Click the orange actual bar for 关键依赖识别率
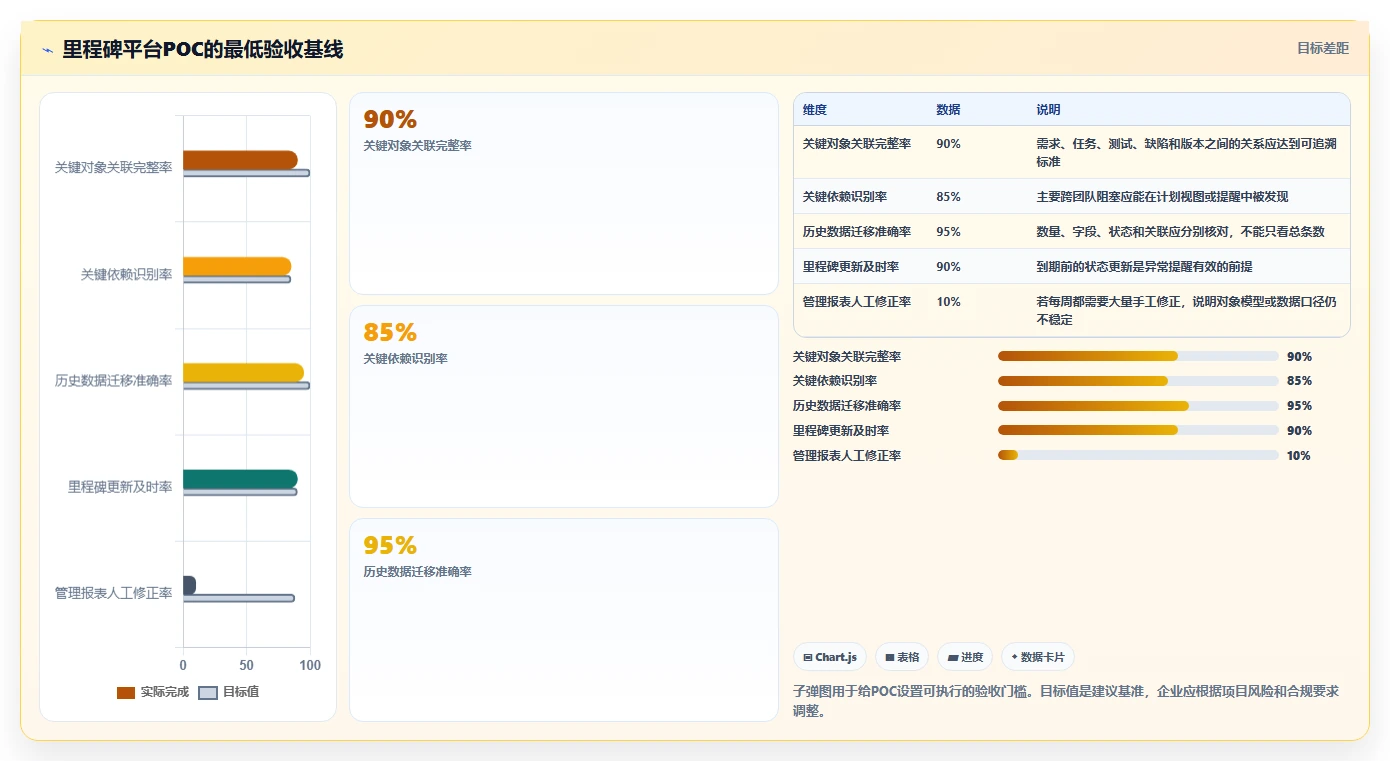1390x761 pixels. click(x=237, y=266)
